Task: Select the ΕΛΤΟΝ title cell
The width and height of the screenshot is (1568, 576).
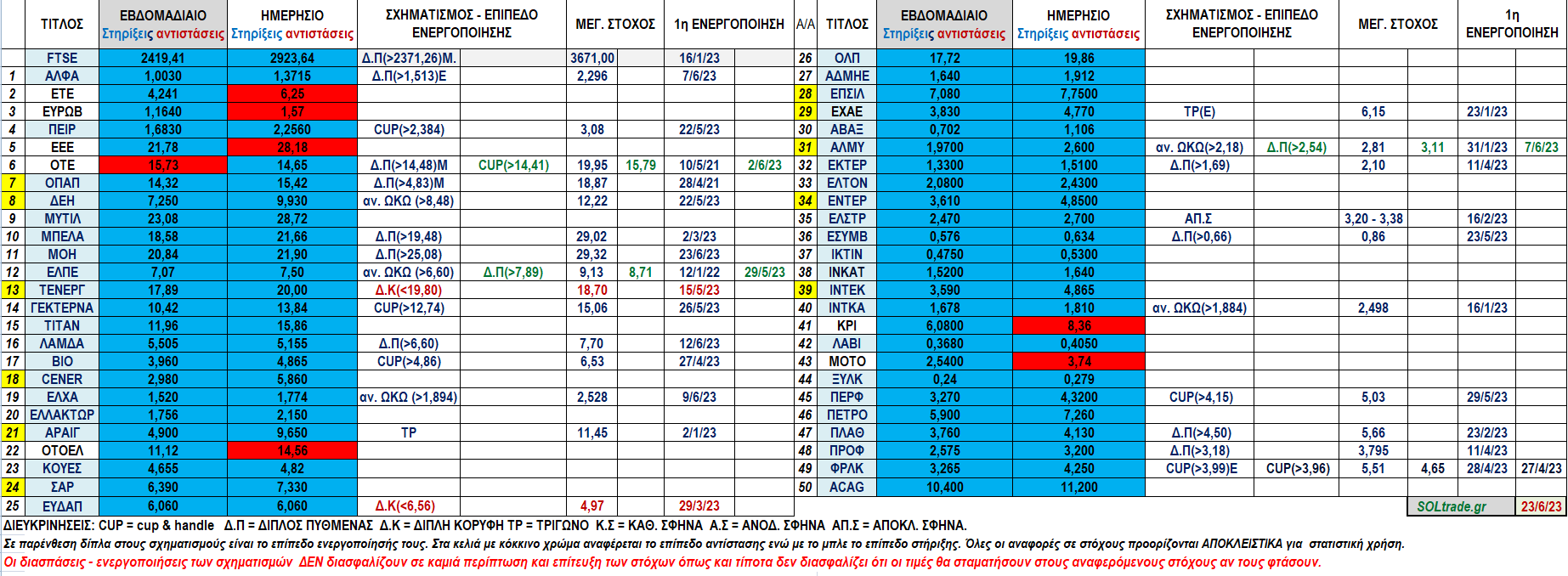Action: pyautogui.click(x=847, y=183)
